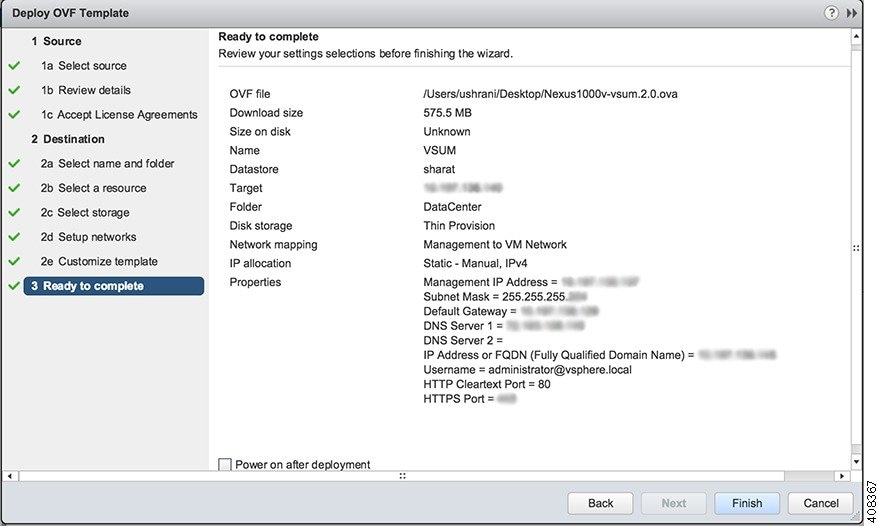Open step 2e Customize template
The image size is (878, 526).
(99, 262)
